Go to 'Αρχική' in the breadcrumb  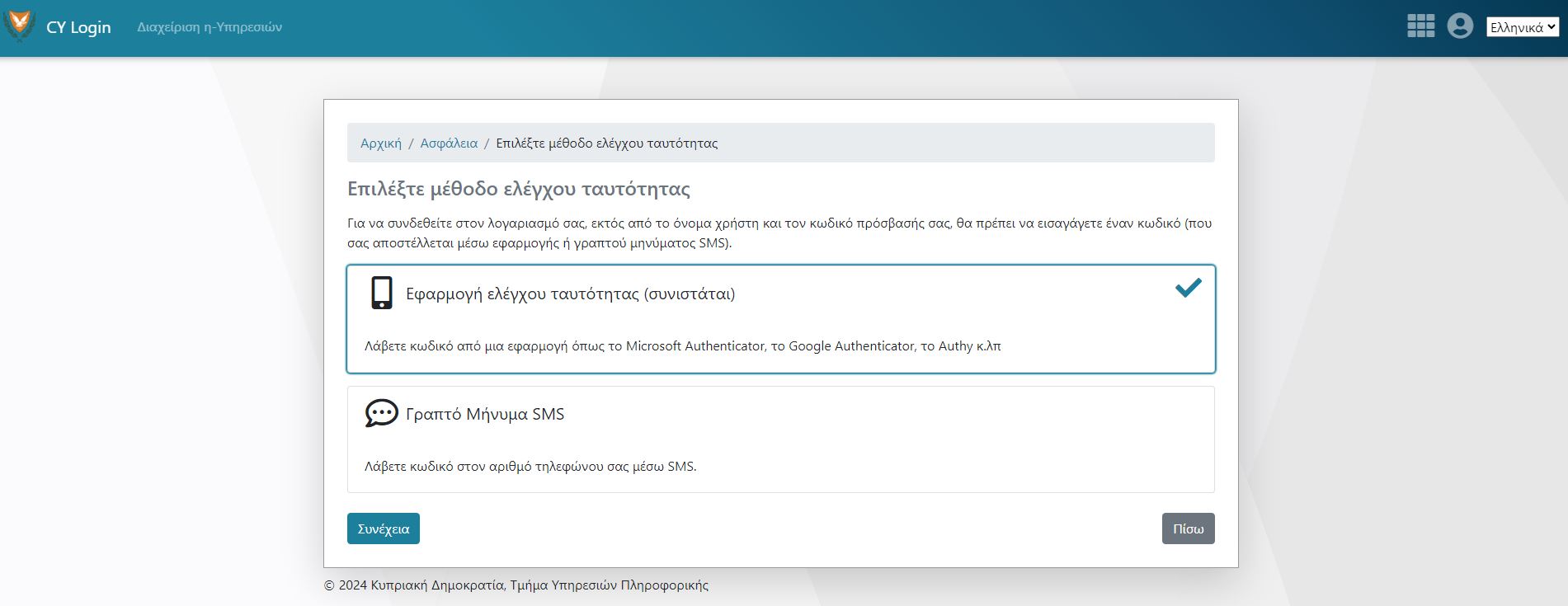click(x=381, y=143)
